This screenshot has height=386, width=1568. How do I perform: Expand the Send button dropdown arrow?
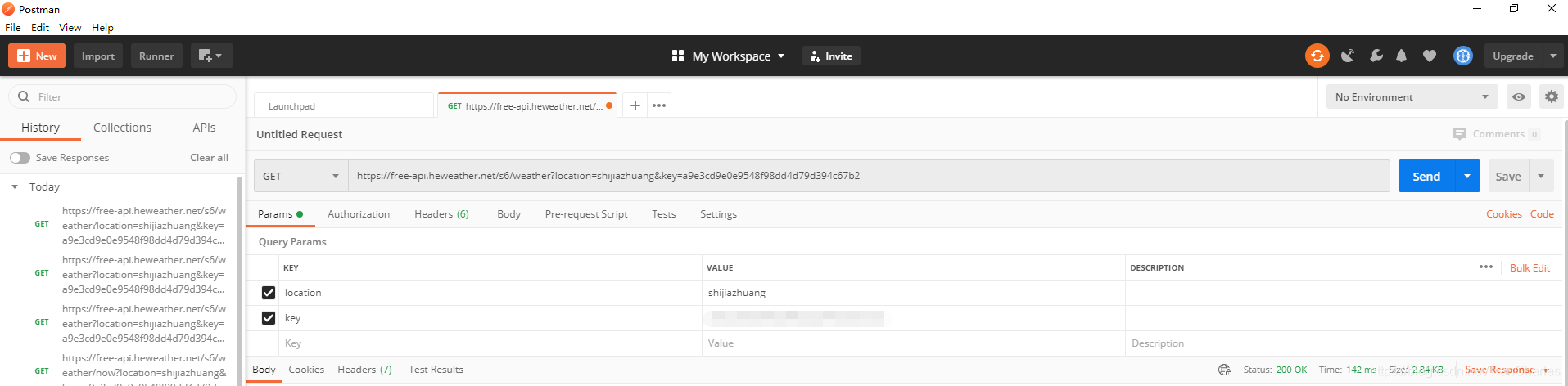1467,176
